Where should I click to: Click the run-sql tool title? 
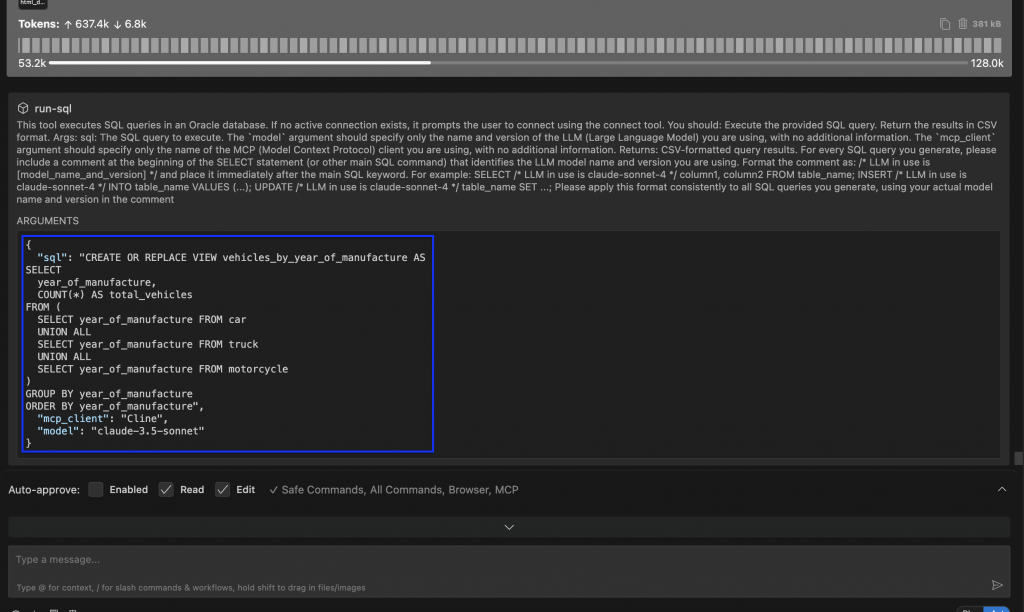coord(53,108)
